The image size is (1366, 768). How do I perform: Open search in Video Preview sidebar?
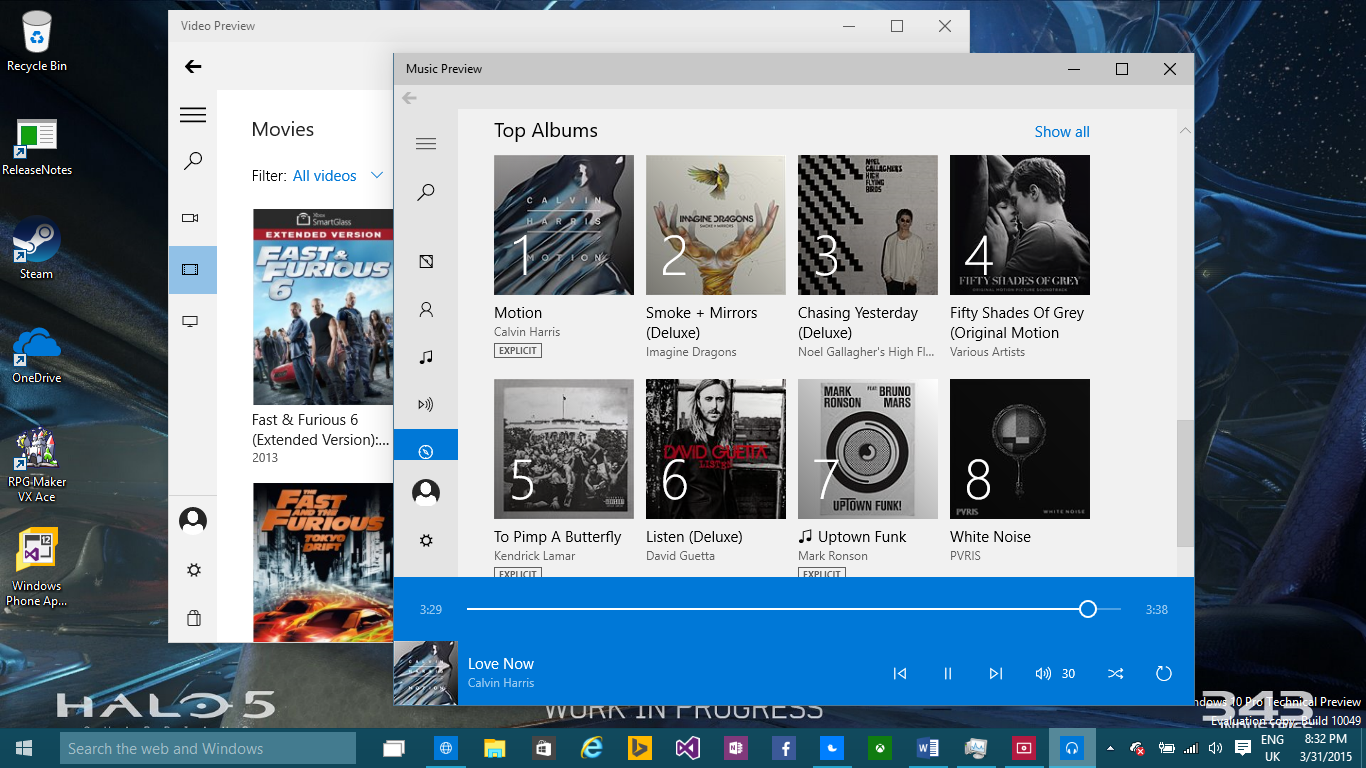point(193,161)
